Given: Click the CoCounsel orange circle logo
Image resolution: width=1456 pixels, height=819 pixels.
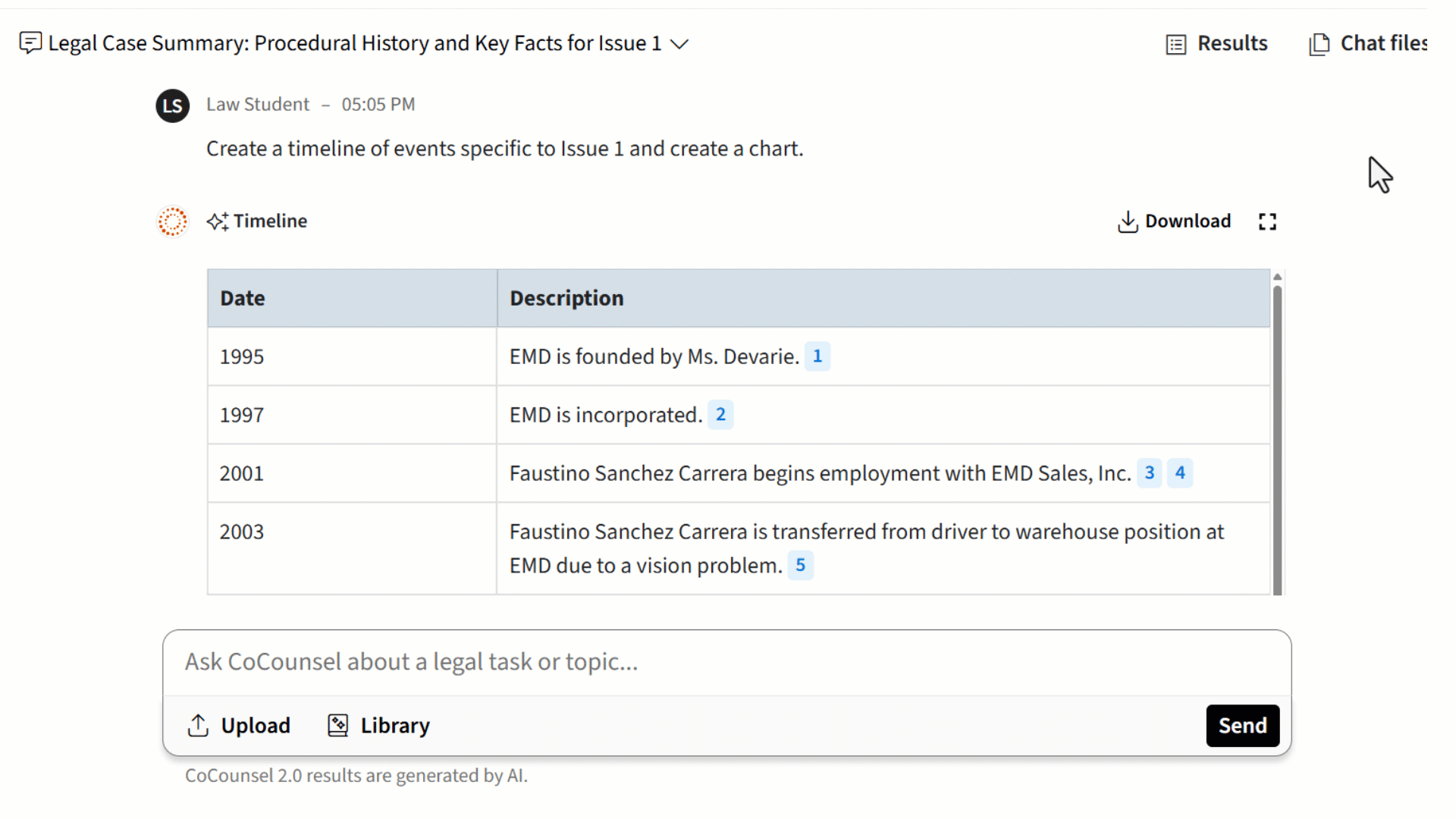Looking at the screenshot, I should tap(172, 221).
